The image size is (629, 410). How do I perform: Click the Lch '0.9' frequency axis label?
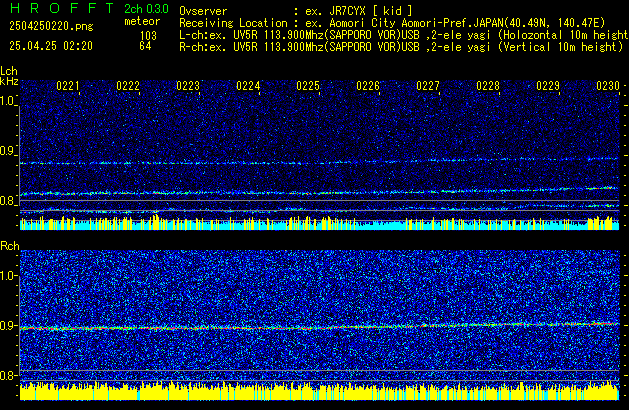pyautogui.click(x=8, y=151)
